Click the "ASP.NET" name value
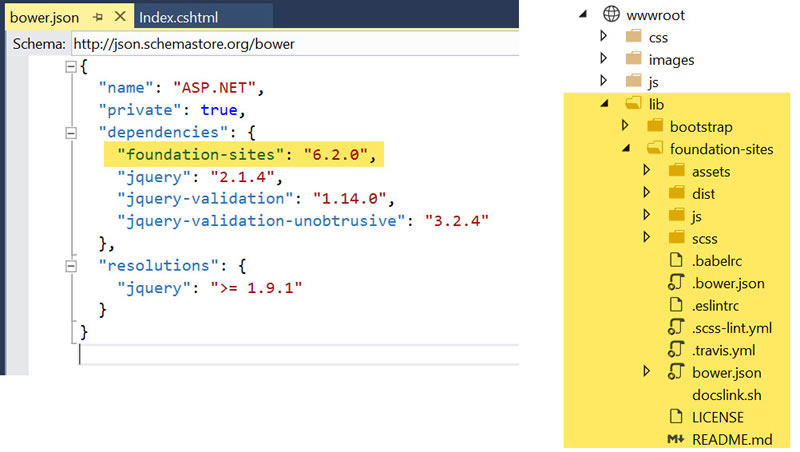Image resolution: width=800 pixels, height=452 pixels. [214, 88]
